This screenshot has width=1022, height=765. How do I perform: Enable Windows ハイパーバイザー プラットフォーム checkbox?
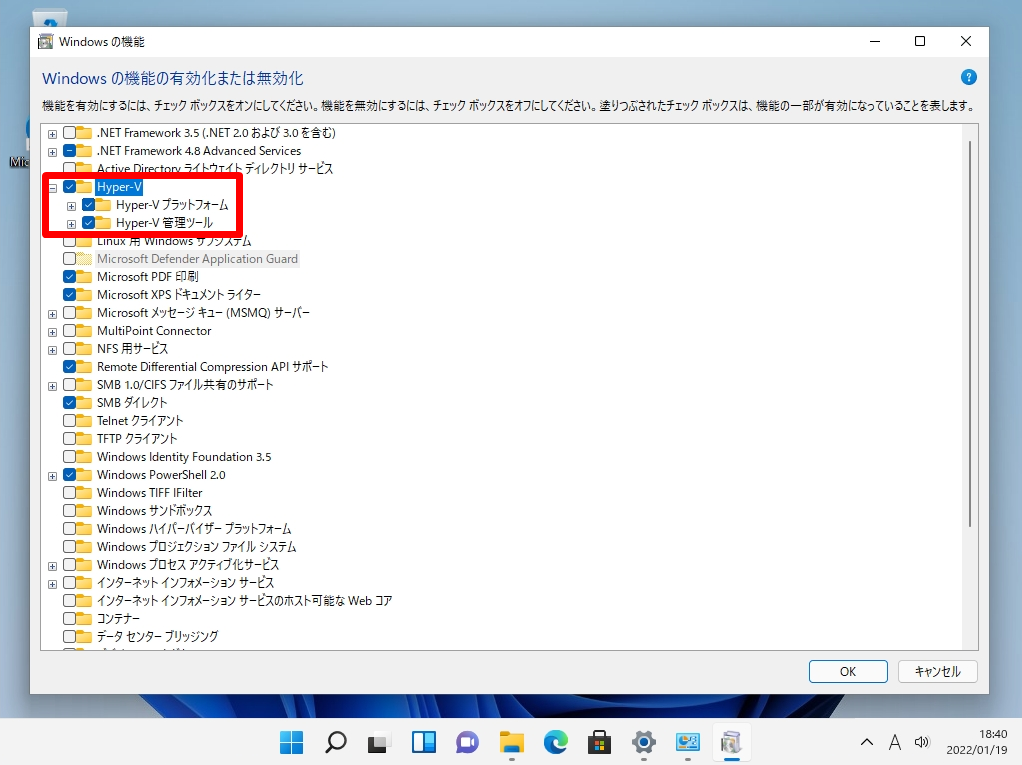(x=69, y=529)
